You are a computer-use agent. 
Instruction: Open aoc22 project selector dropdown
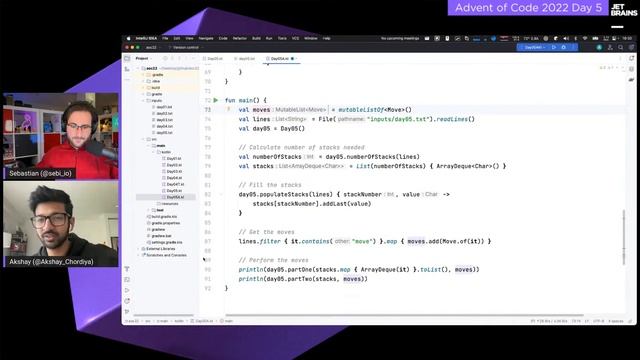point(153,47)
